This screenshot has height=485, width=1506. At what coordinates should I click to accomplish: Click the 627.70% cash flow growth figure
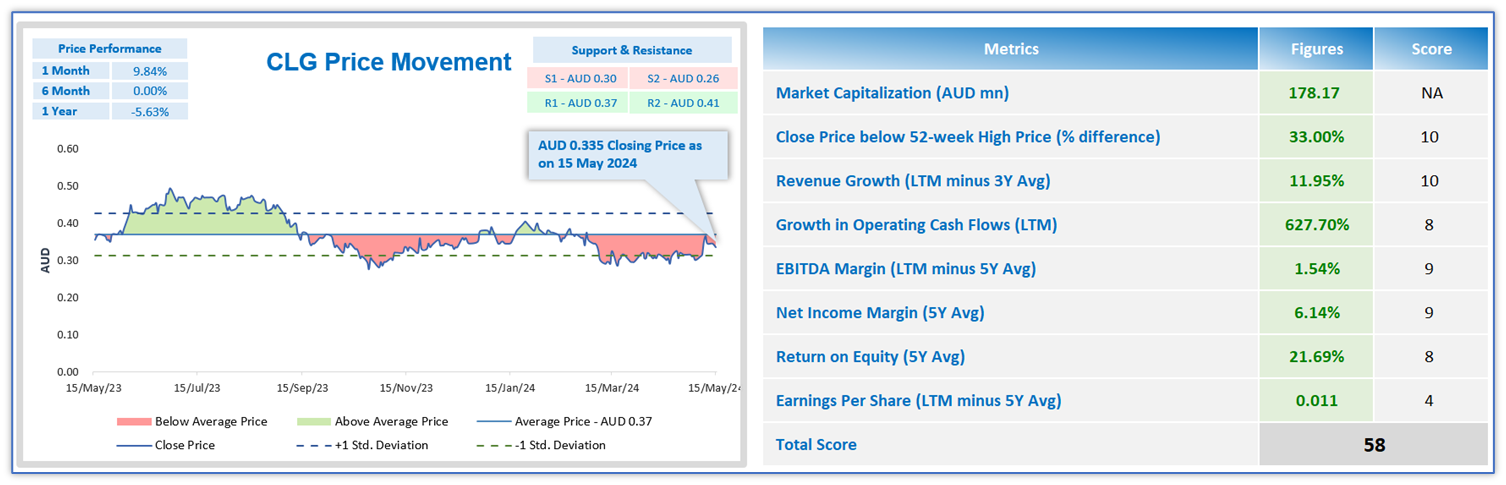tap(1315, 225)
